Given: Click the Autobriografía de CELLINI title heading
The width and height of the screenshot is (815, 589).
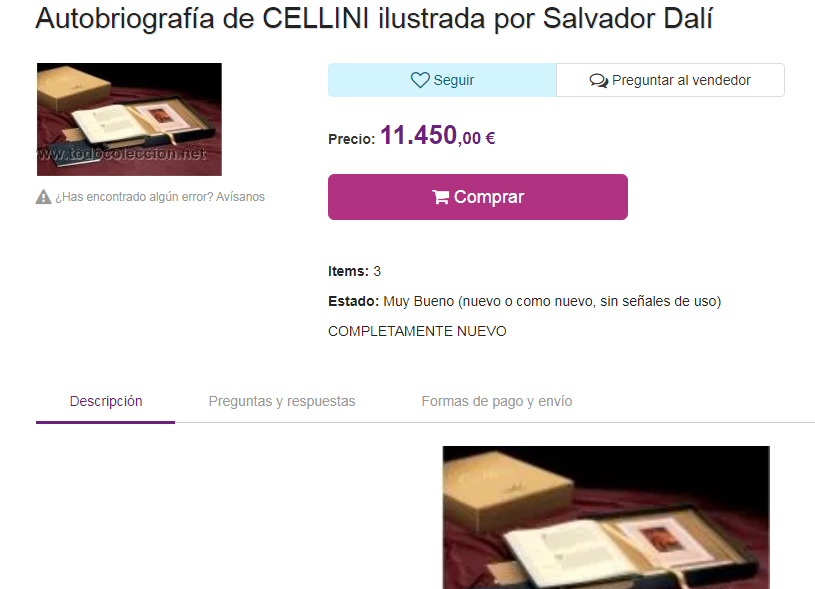Looking at the screenshot, I should 374,19.
